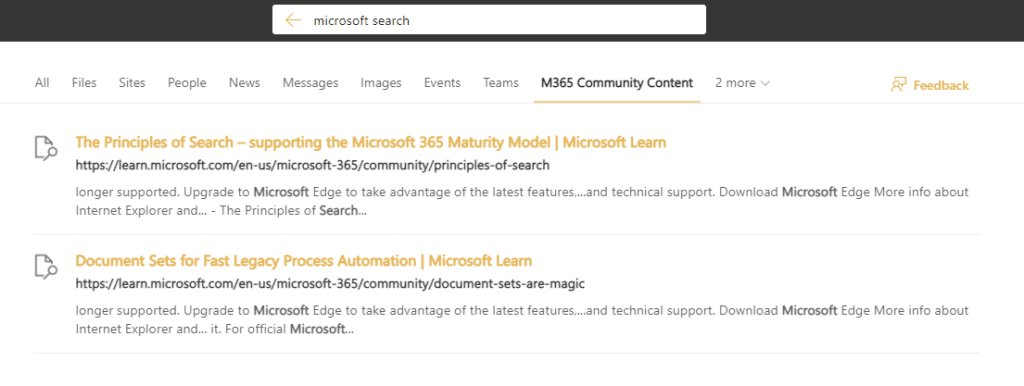Open Document Sets for Fast Legacy result
Screen dimensions: 1024x386
[x=304, y=261]
